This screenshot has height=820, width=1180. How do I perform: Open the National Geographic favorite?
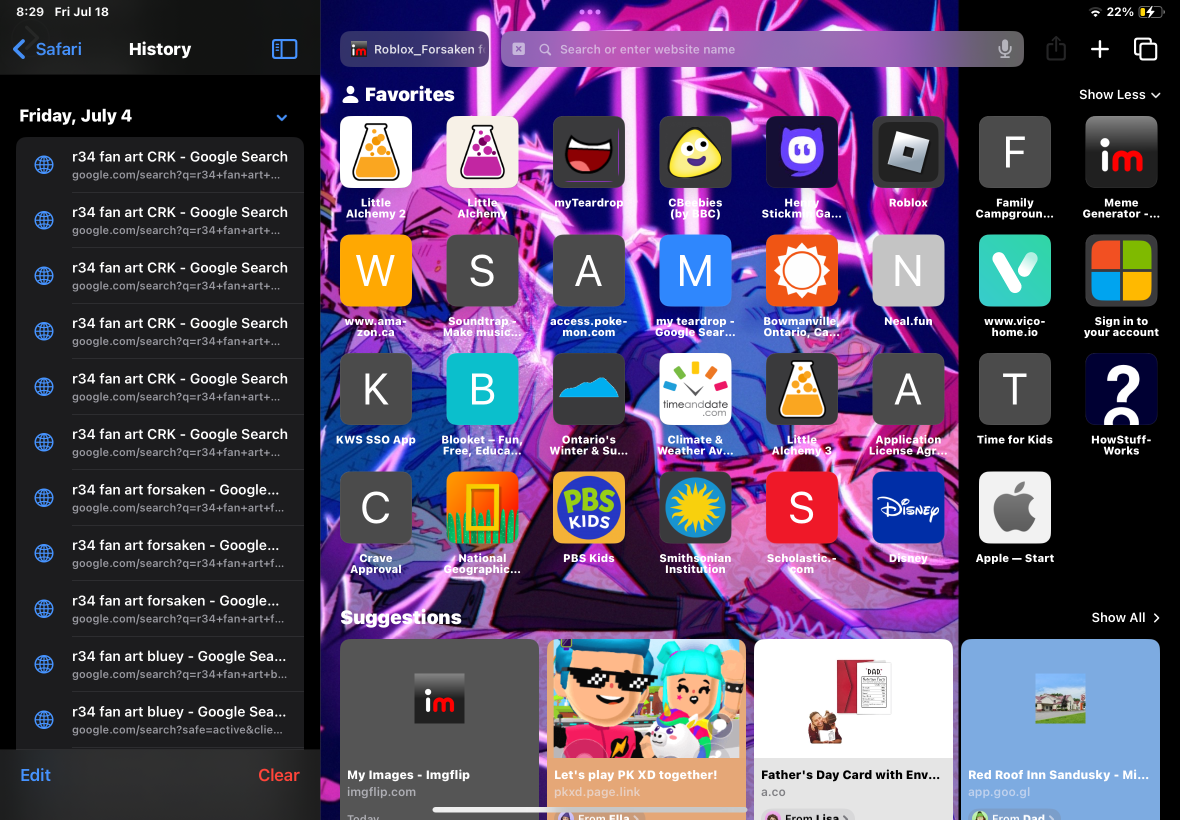click(x=482, y=508)
